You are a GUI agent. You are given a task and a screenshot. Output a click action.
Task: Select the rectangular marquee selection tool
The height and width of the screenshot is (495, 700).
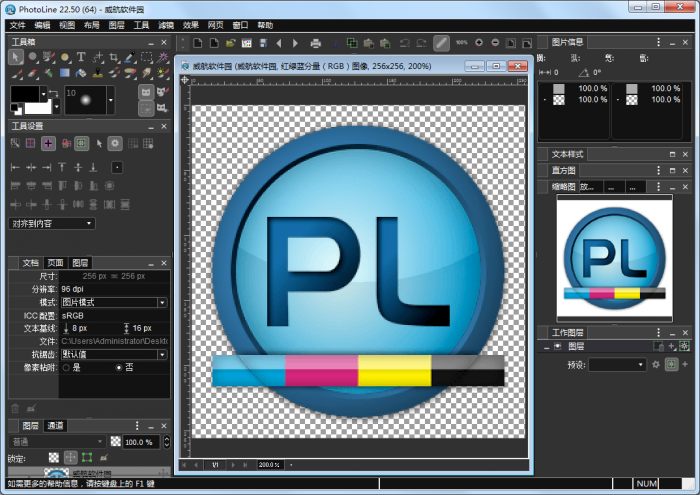point(146,57)
